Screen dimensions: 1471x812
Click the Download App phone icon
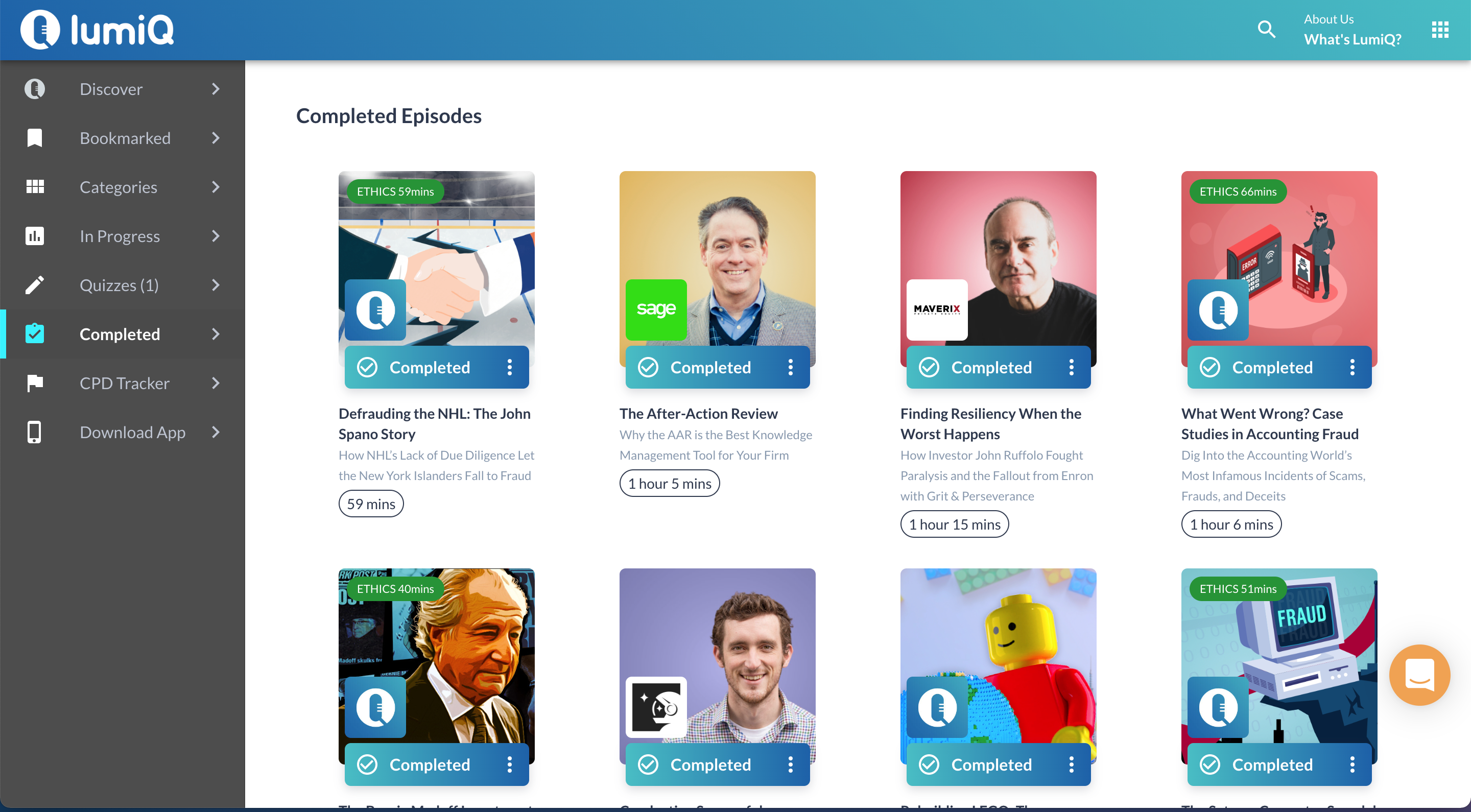tap(34, 432)
